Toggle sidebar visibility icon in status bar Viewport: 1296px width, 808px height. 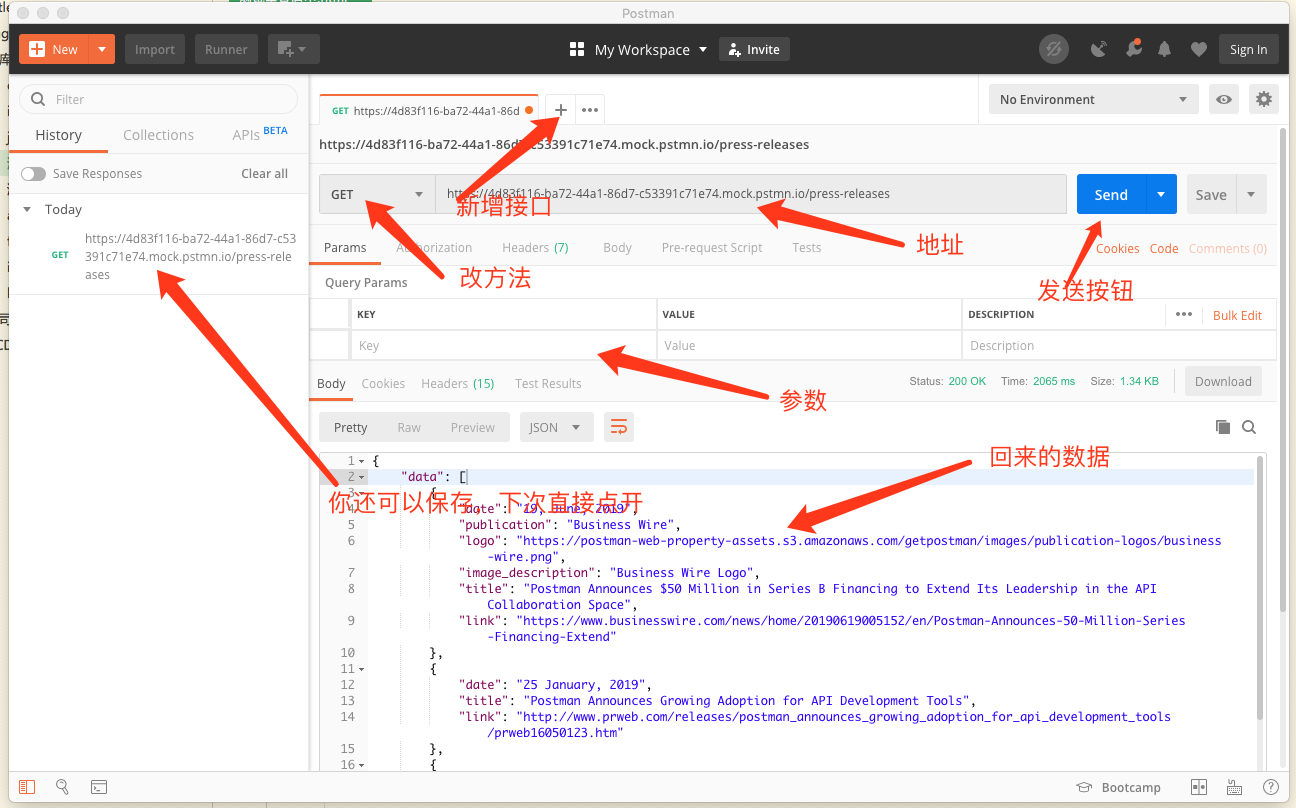(x=27, y=787)
